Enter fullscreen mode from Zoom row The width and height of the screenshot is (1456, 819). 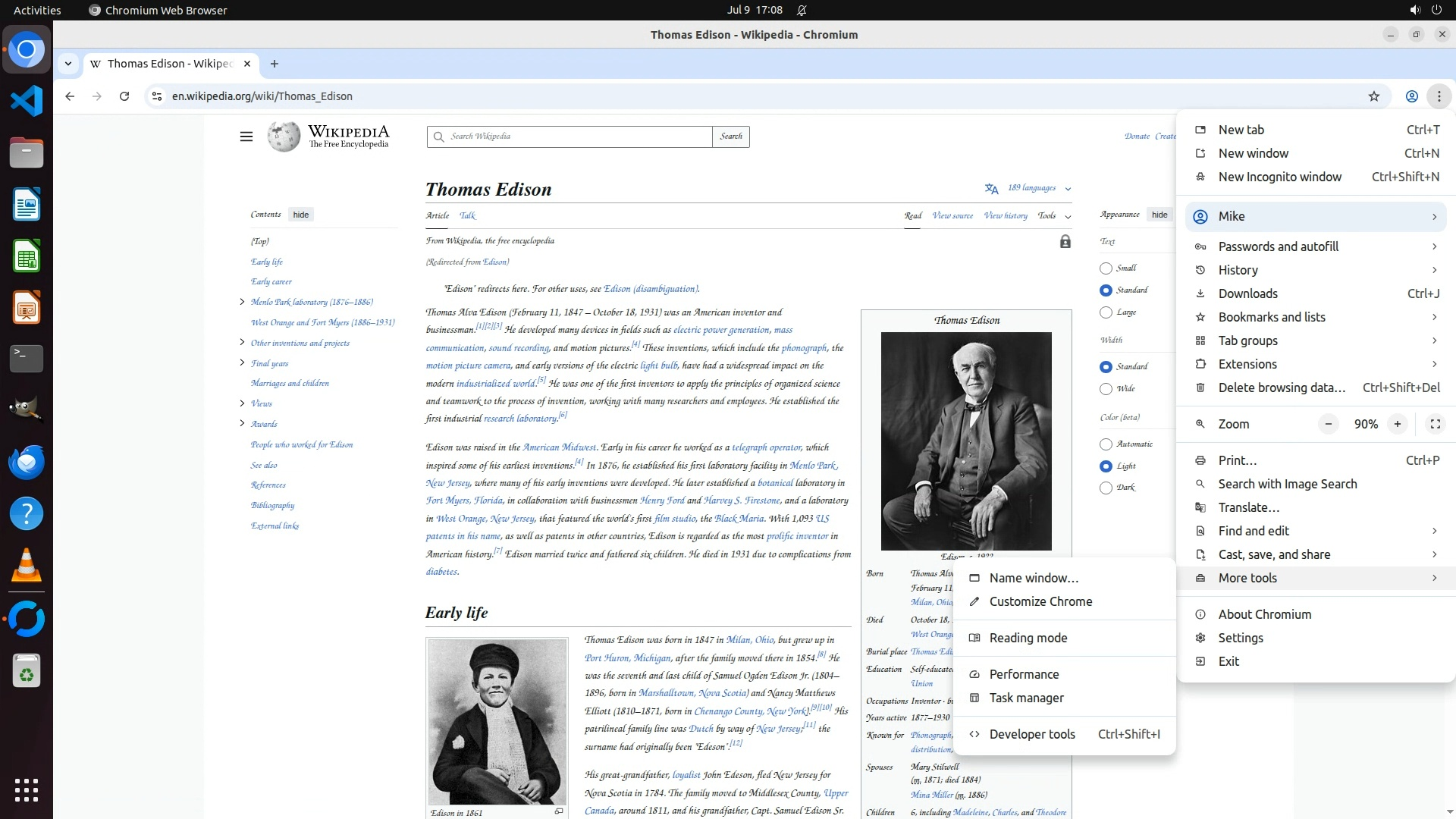pos(1435,424)
